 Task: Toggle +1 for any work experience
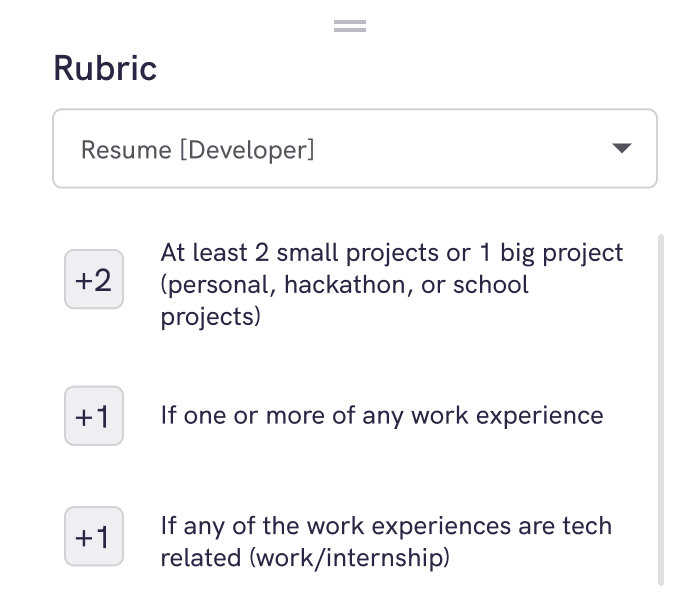click(94, 415)
